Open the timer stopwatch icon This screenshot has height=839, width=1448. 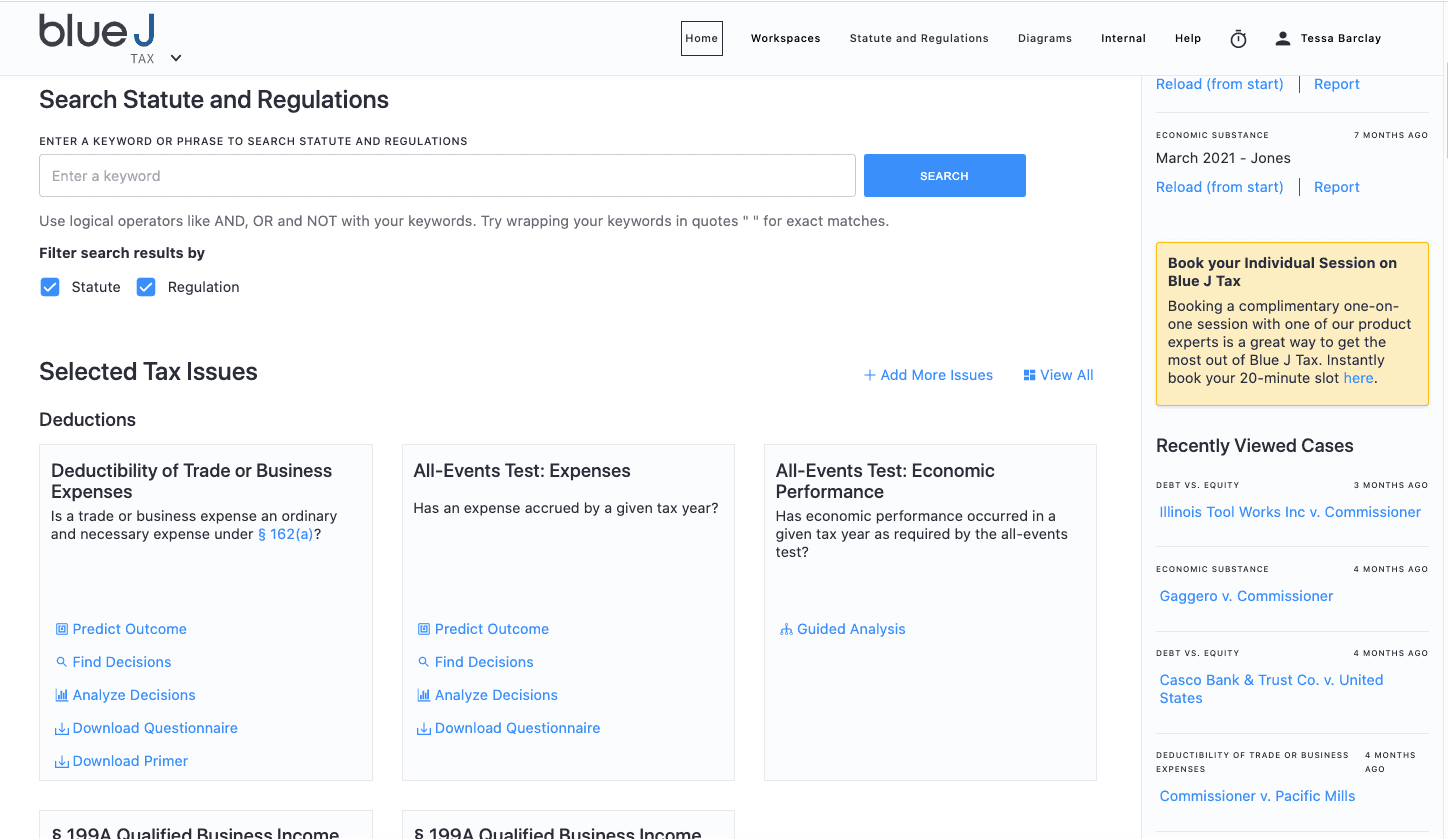click(x=1238, y=39)
